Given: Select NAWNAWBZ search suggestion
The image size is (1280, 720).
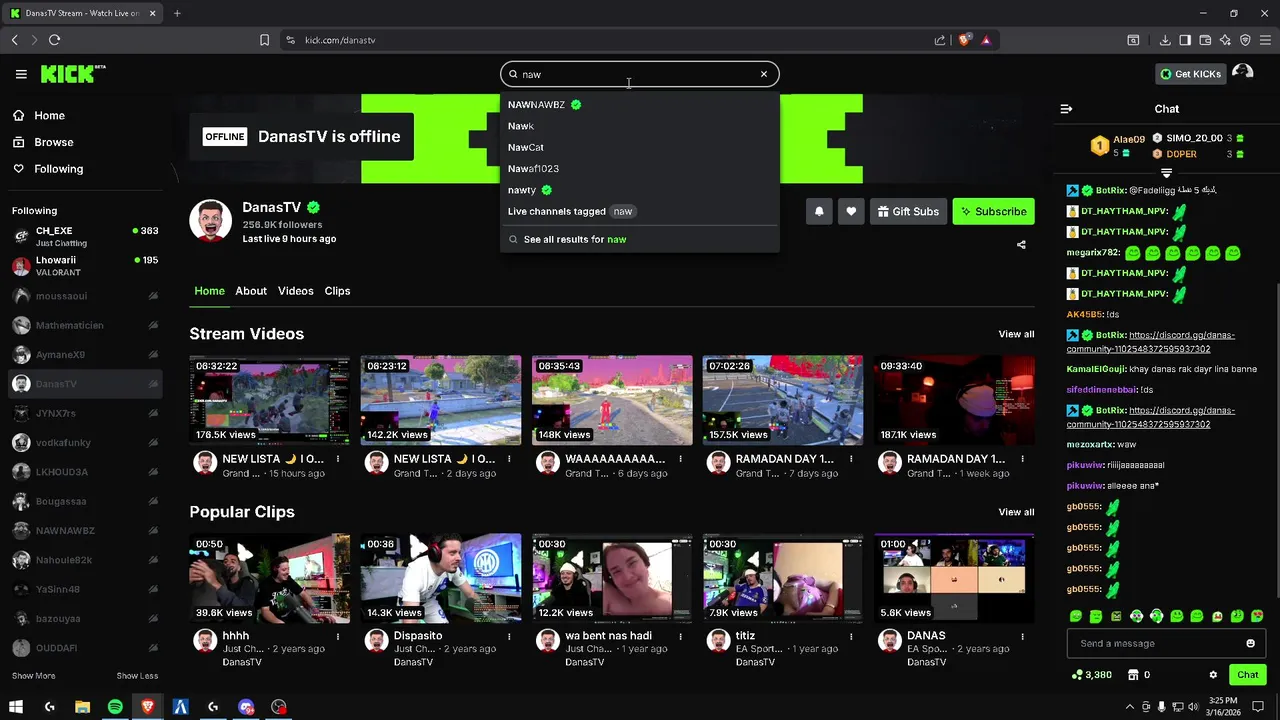Looking at the screenshot, I should point(640,104).
